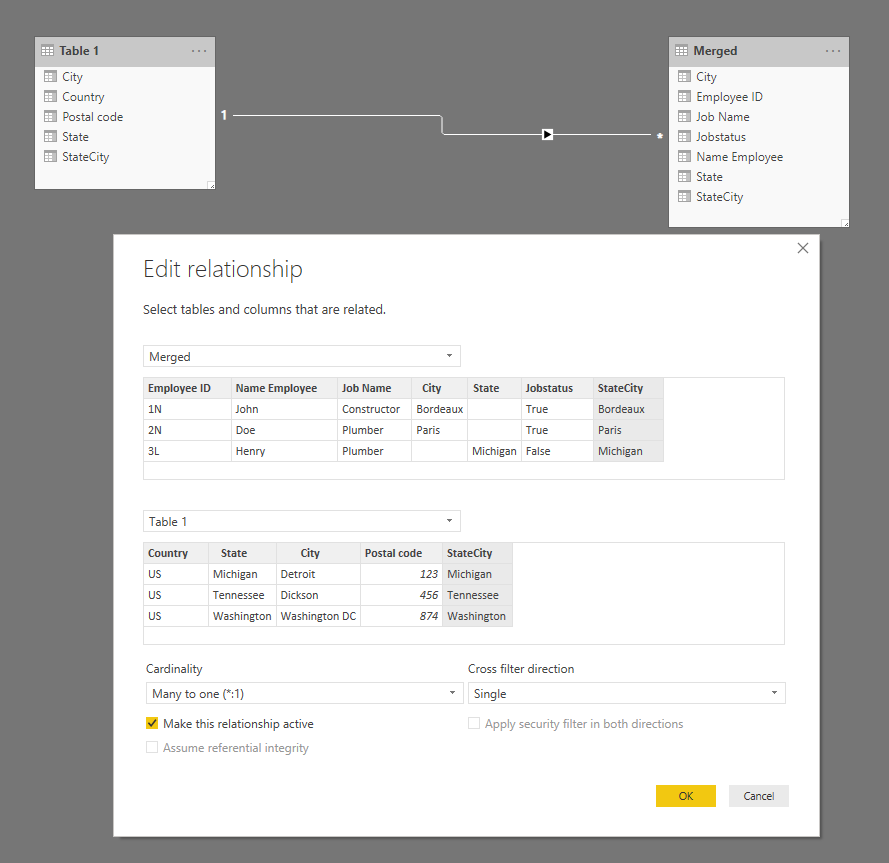
Task: Click the Employee ID field icon in Merged
Action: click(x=684, y=96)
